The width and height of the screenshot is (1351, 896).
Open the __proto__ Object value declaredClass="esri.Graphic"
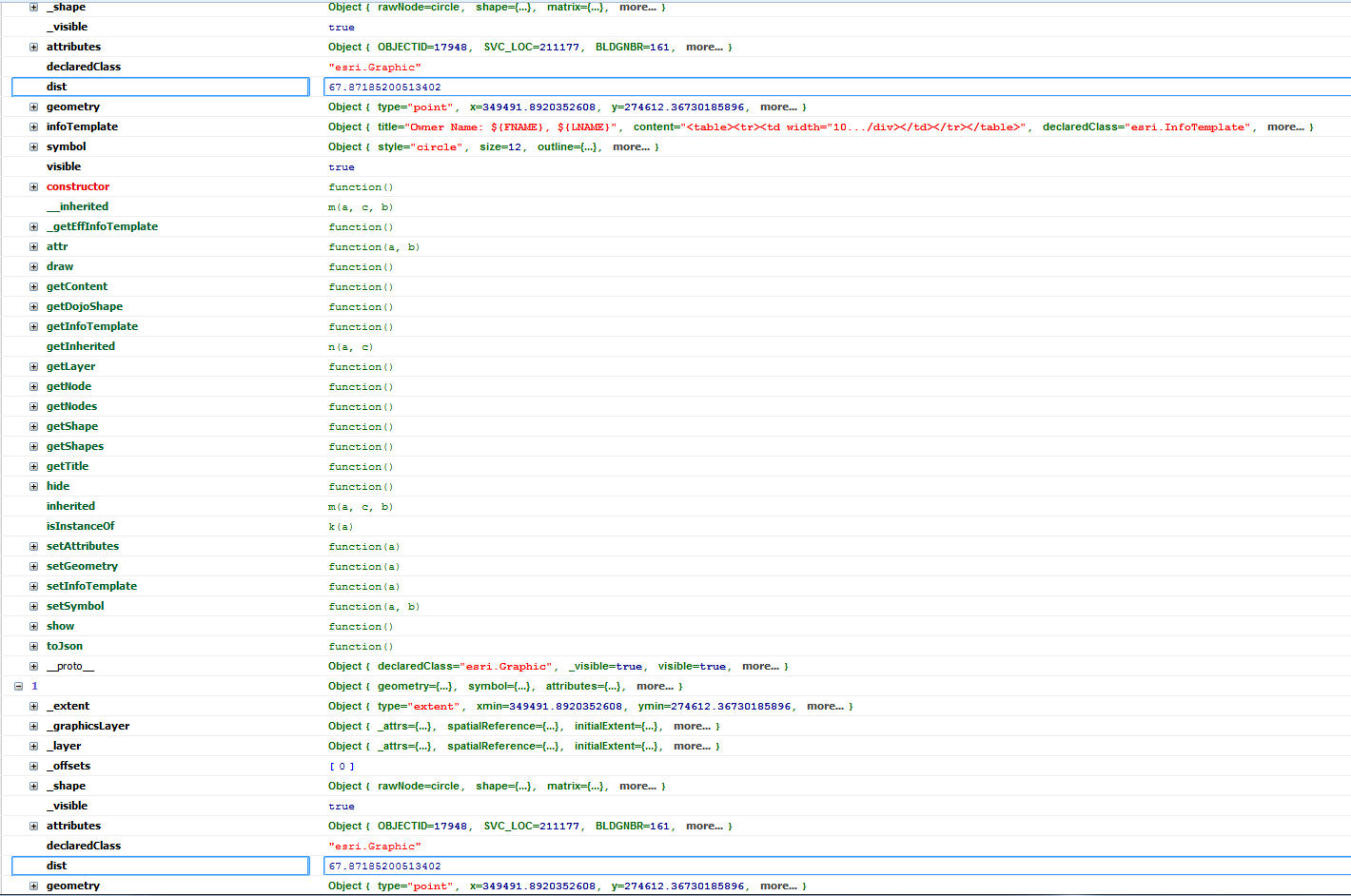(558, 666)
